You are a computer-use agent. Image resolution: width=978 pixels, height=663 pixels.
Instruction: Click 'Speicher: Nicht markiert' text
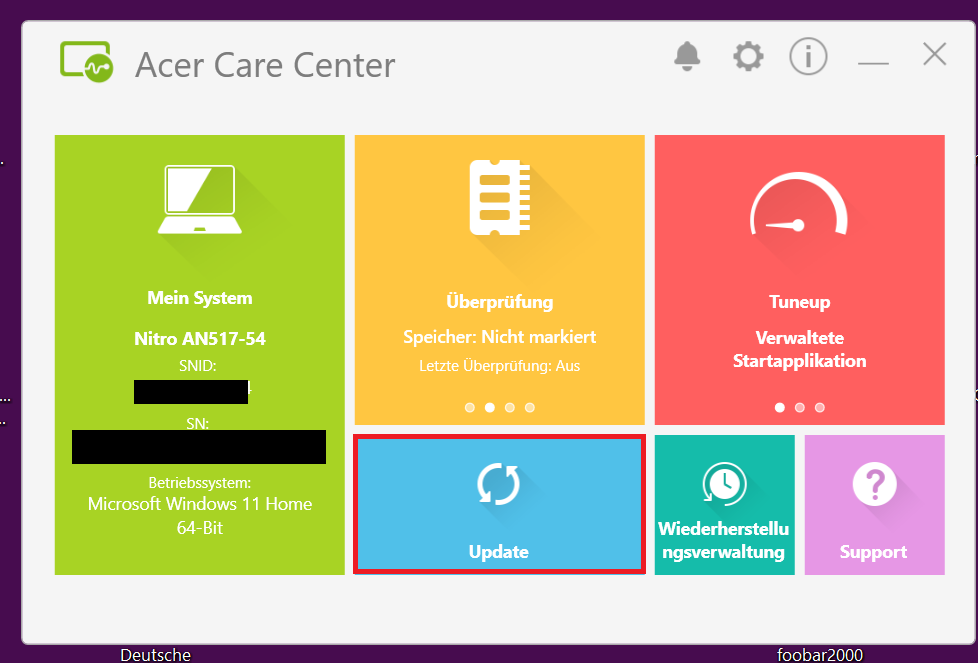point(500,337)
